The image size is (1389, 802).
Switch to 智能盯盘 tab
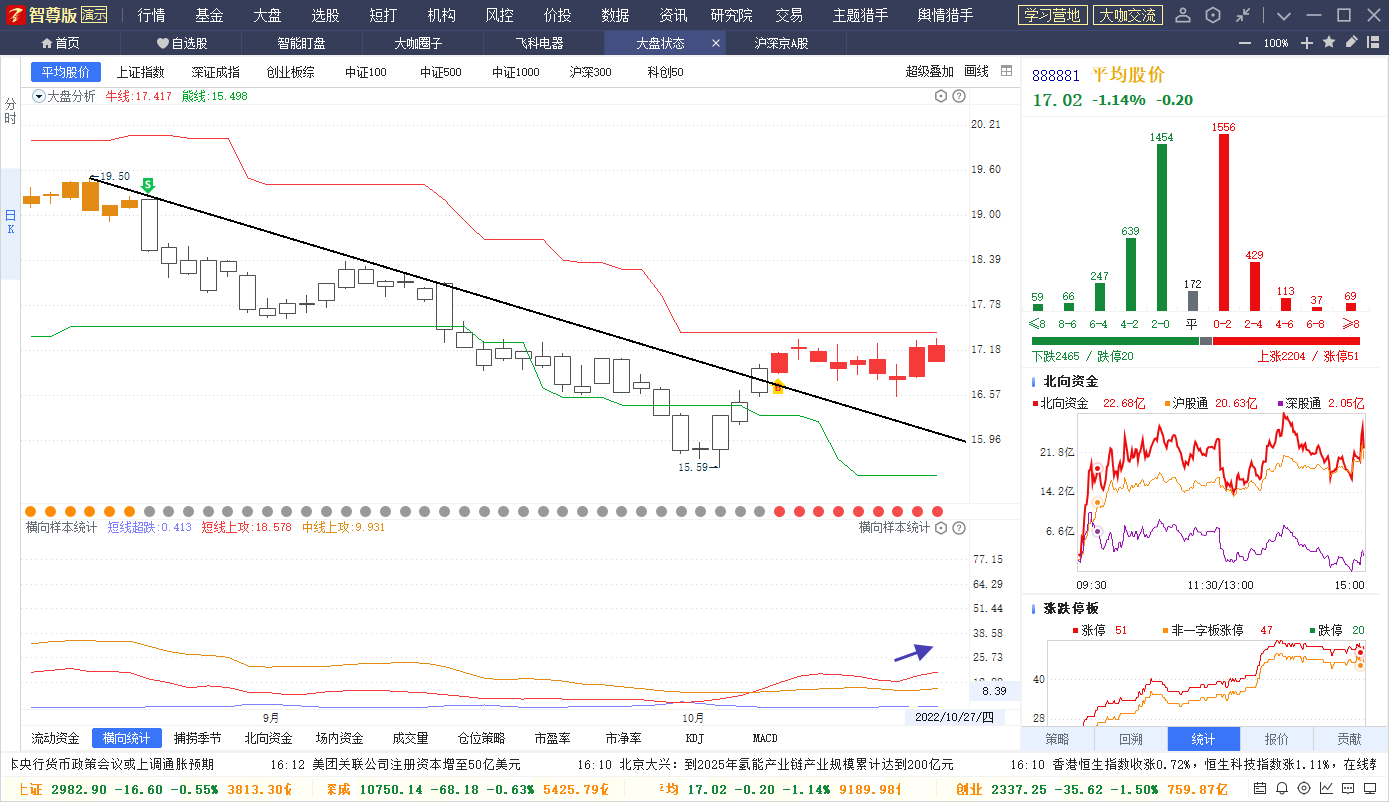301,43
